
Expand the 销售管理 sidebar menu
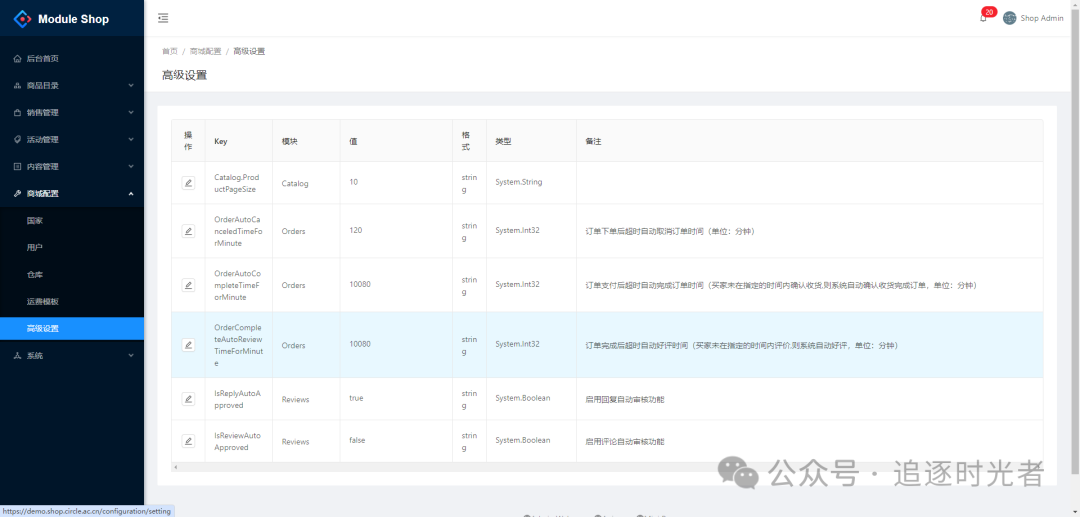coord(71,113)
